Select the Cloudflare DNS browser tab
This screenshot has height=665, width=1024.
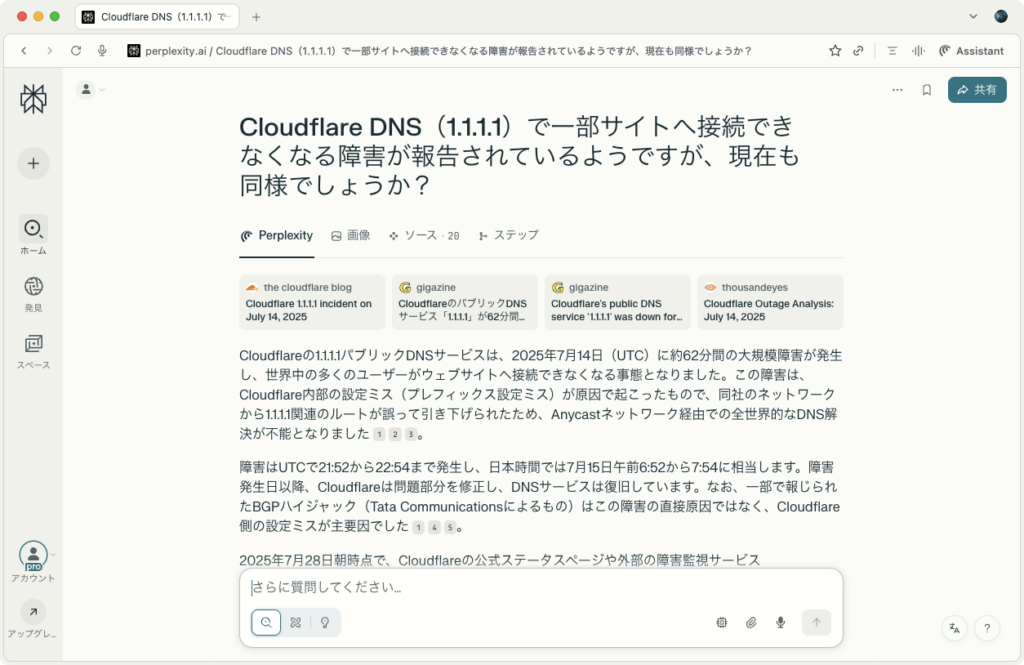(157, 17)
